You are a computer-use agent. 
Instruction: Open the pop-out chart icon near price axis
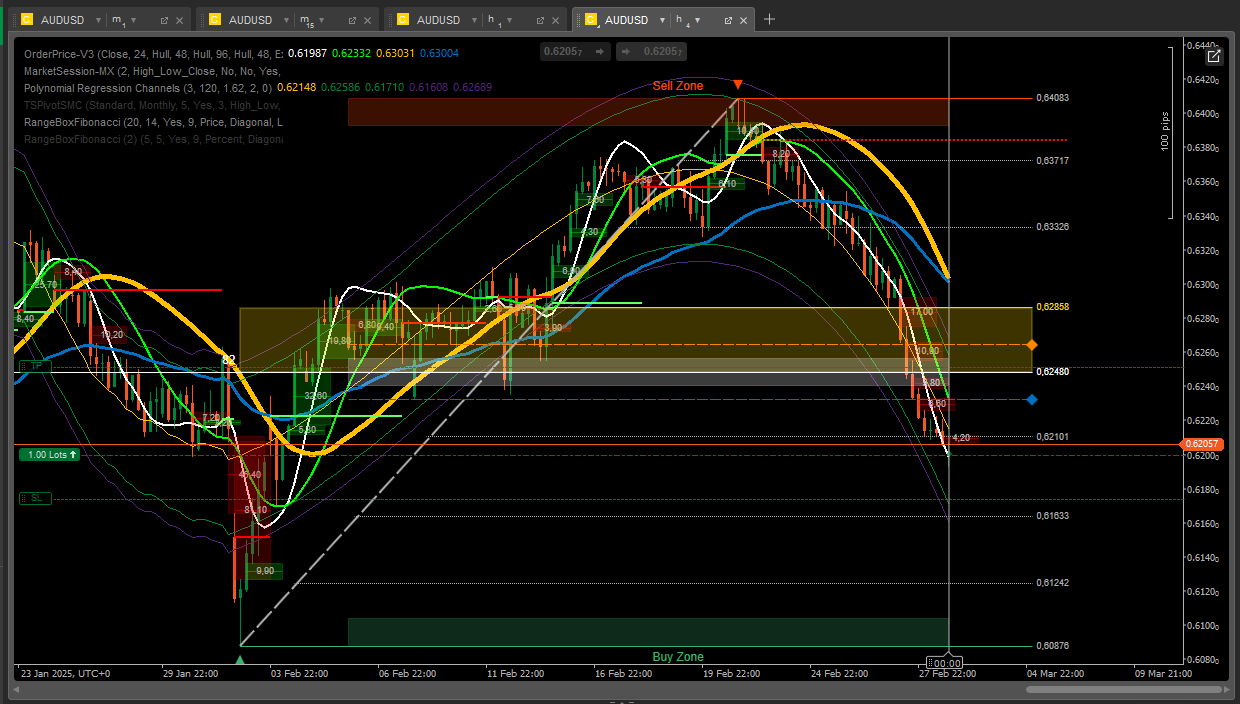(1214, 56)
